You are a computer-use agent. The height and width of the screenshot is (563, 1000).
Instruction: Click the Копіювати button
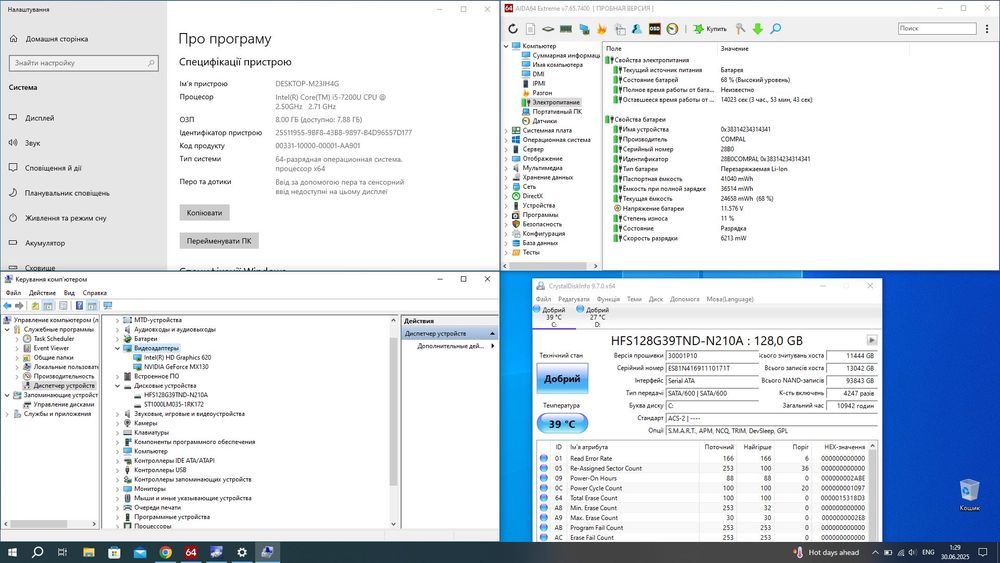point(205,212)
